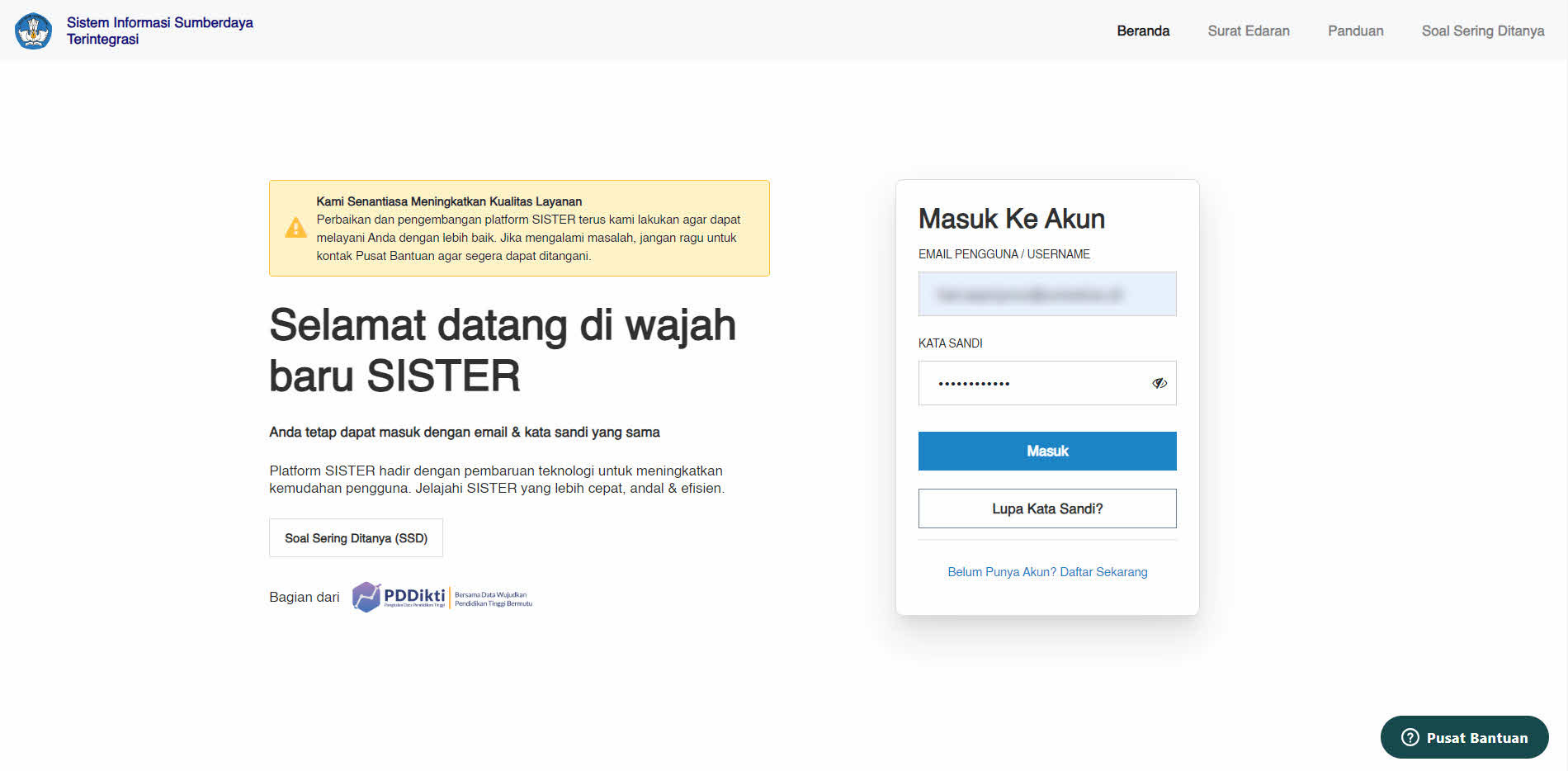Click Belum Punya Akun? Daftar Sekarang link
This screenshot has height=771, width=1568.
pyautogui.click(x=1047, y=572)
